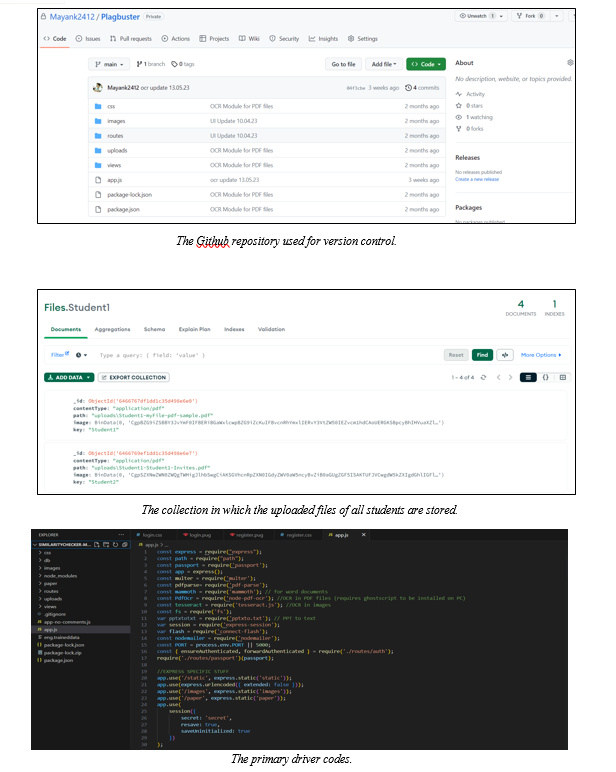The height and width of the screenshot is (772, 616).
Task: Open the query history clock dropdown
Action: coord(81,355)
